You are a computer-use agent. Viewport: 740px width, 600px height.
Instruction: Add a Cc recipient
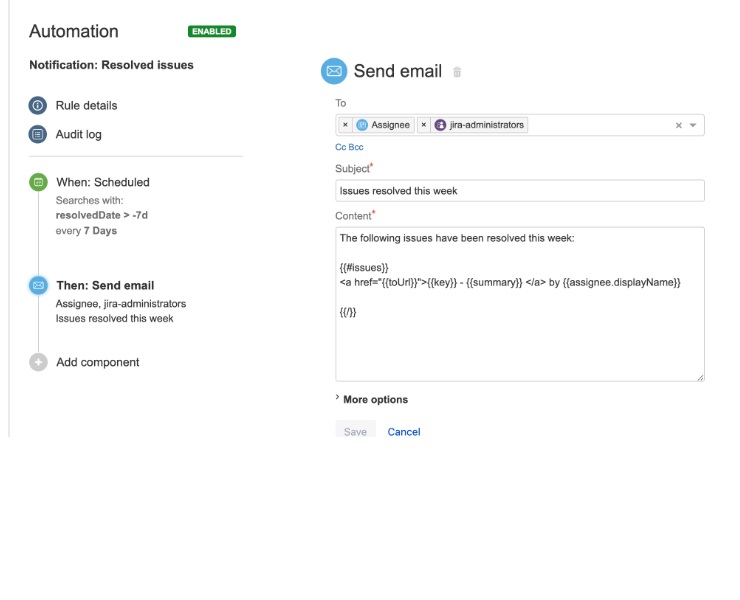point(340,147)
